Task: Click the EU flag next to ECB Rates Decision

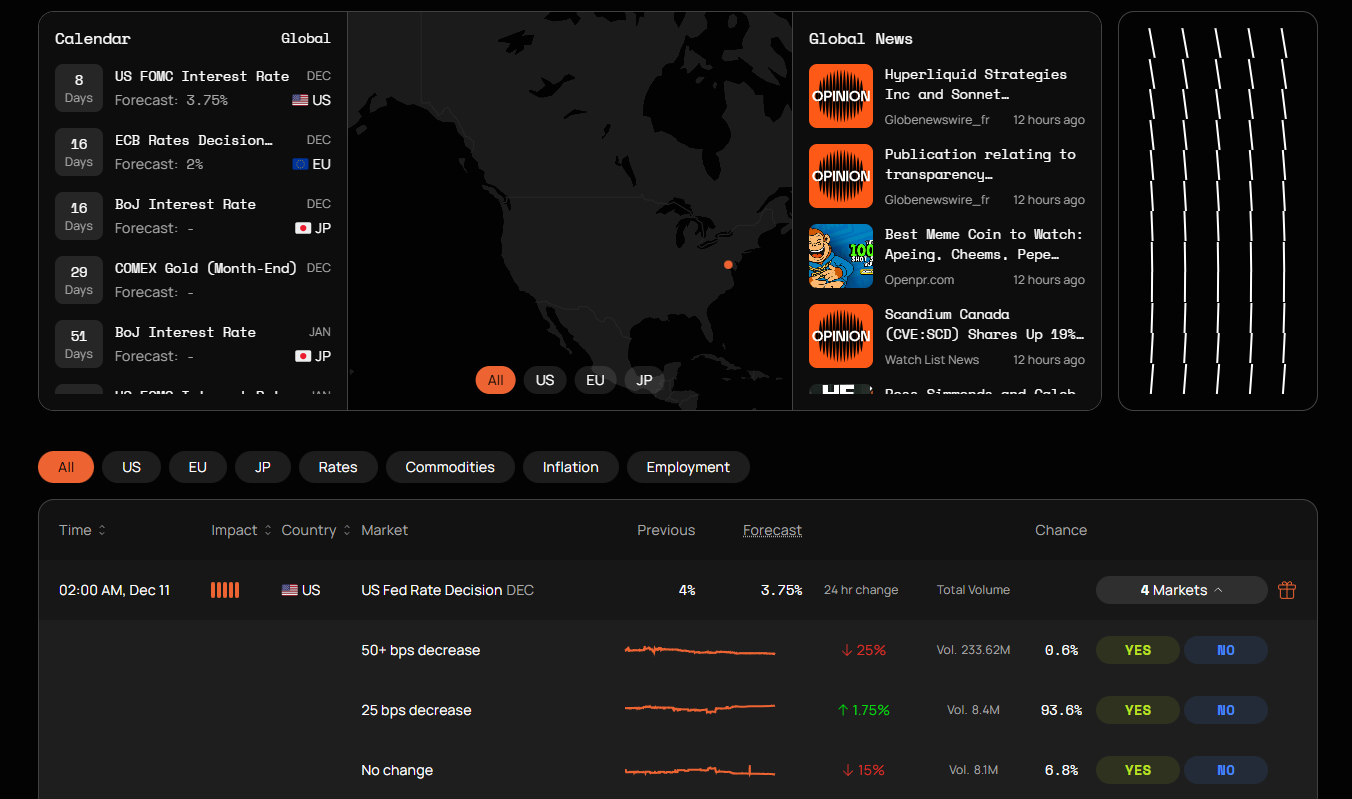Action: click(x=300, y=164)
